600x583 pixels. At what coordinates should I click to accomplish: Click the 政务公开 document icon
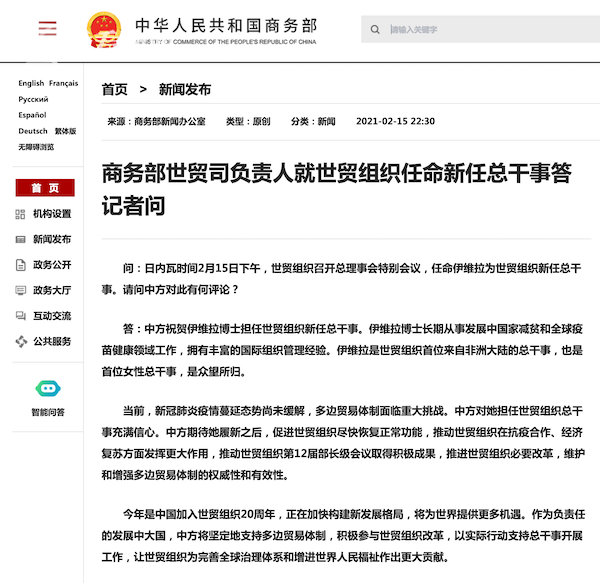pyautogui.click(x=21, y=265)
